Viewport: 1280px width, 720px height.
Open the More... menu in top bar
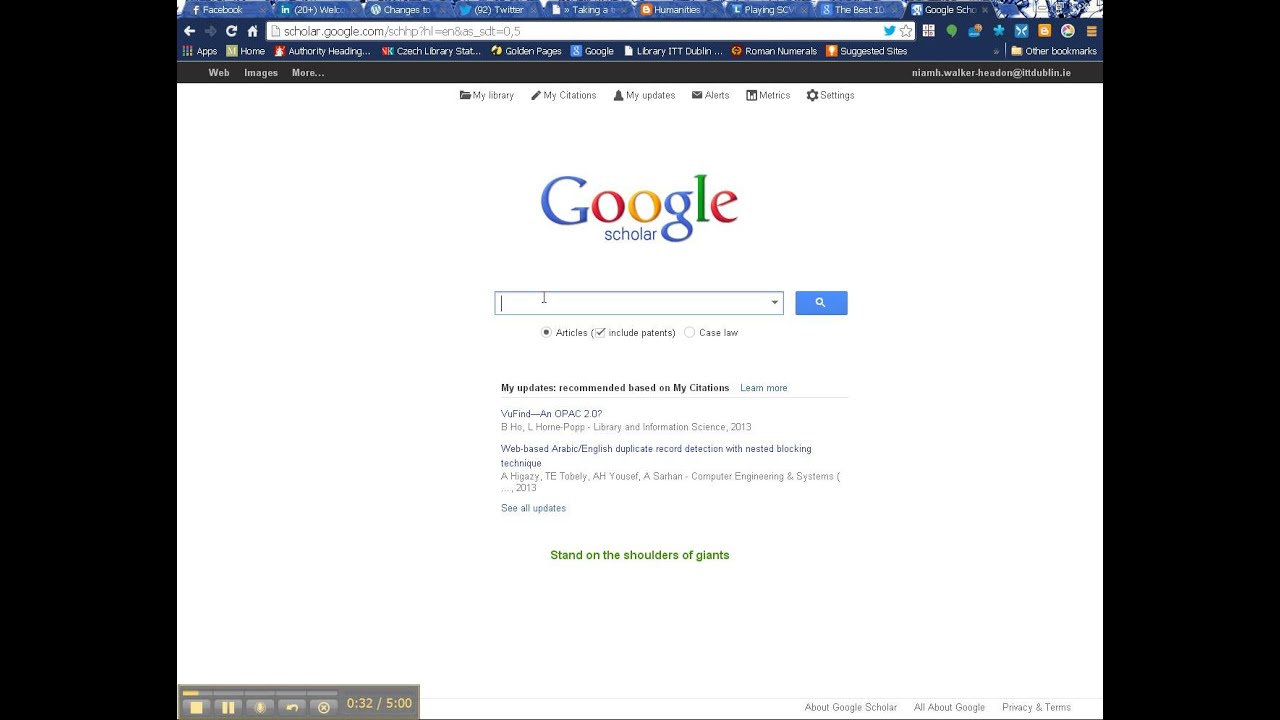(308, 73)
